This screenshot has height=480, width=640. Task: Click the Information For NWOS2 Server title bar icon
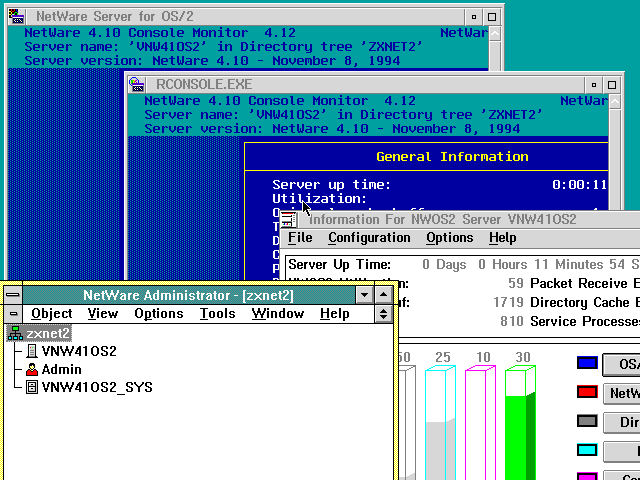tap(289, 220)
